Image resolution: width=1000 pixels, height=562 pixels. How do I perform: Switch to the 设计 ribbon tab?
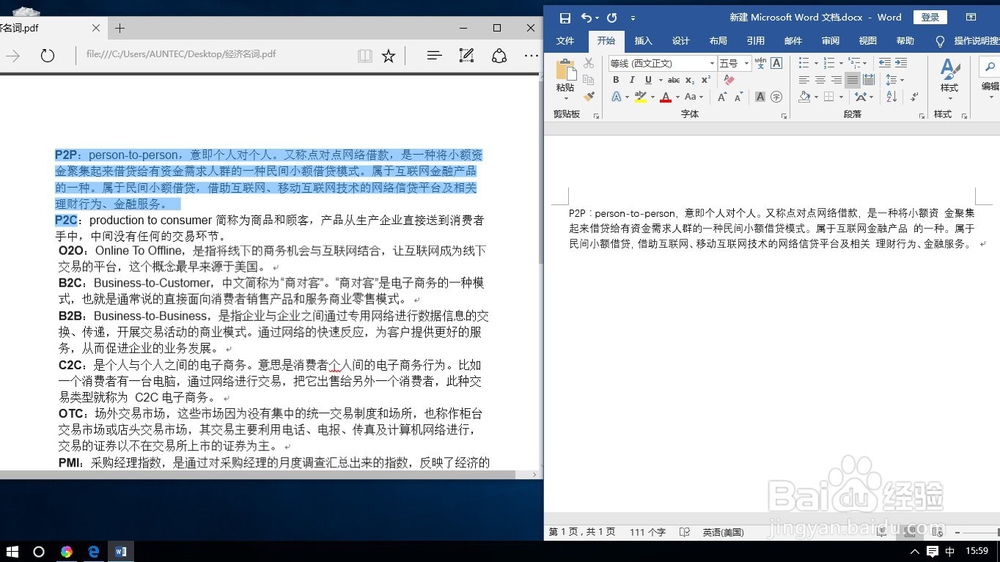(680, 41)
